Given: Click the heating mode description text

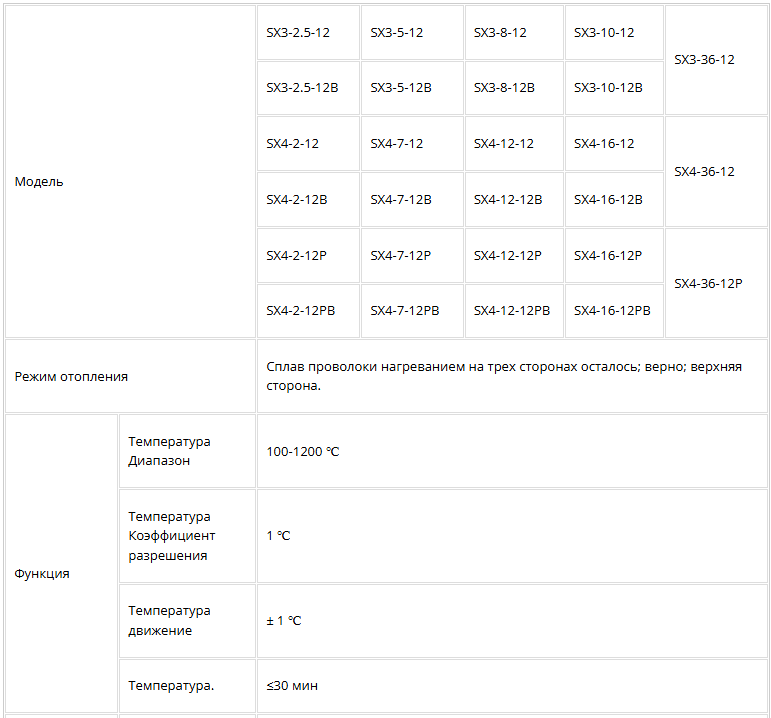Looking at the screenshot, I should (x=504, y=376).
